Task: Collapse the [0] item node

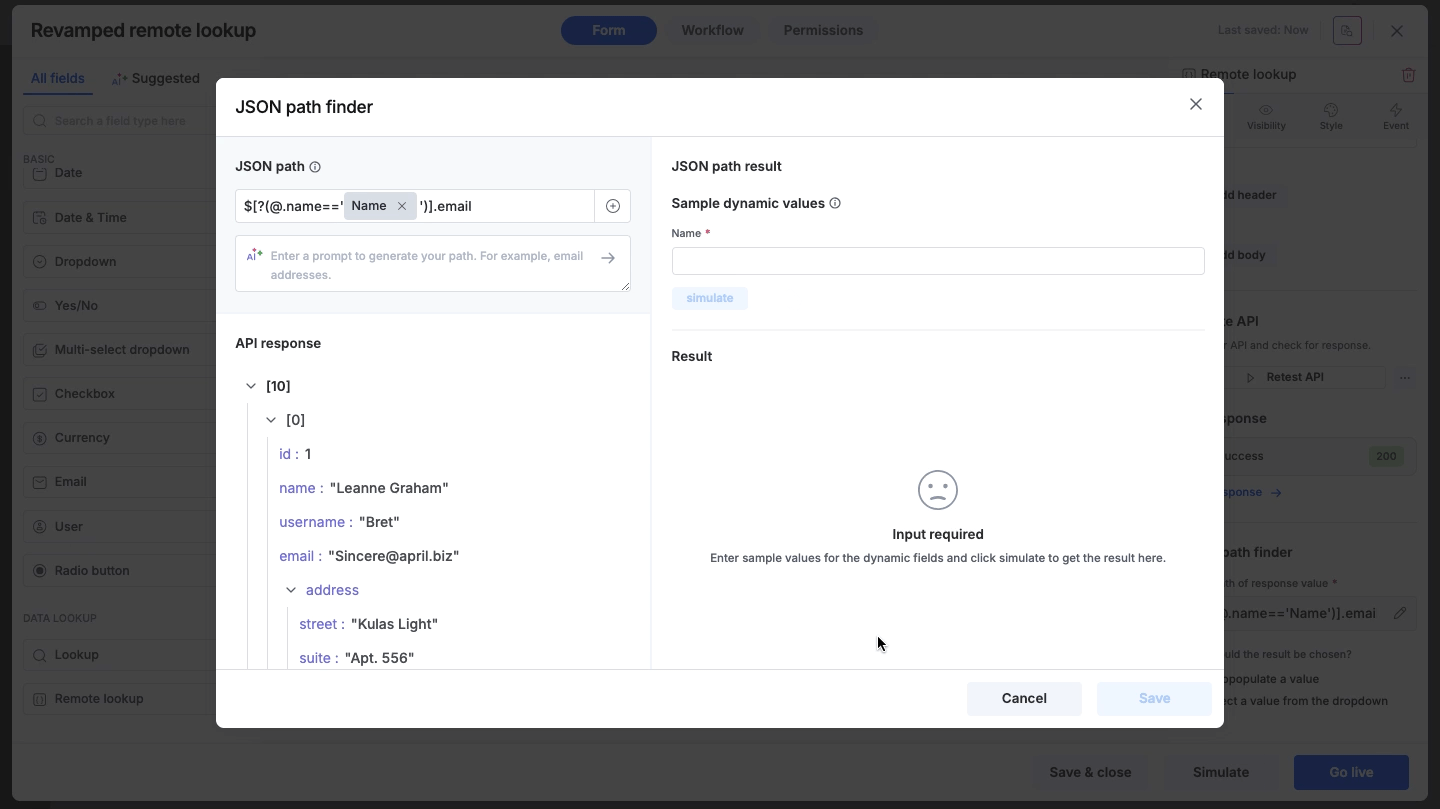Action: (271, 420)
